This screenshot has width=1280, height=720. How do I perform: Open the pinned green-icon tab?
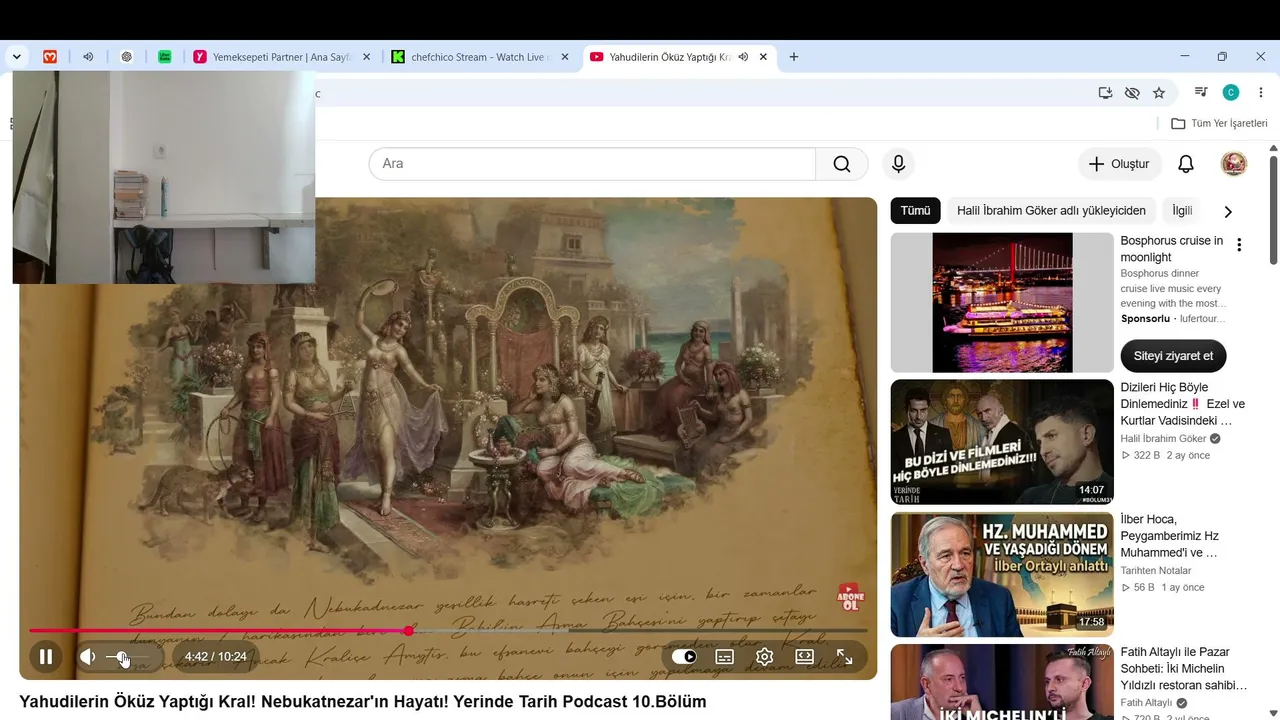click(165, 57)
